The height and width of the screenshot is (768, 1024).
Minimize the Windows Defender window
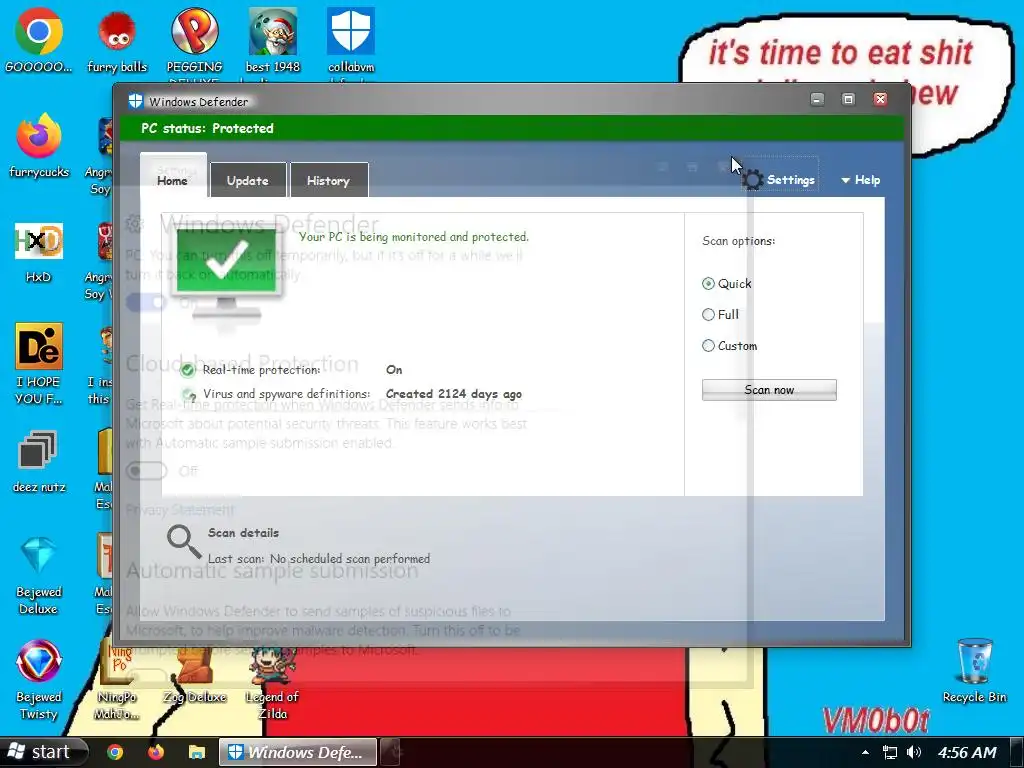(x=817, y=99)
